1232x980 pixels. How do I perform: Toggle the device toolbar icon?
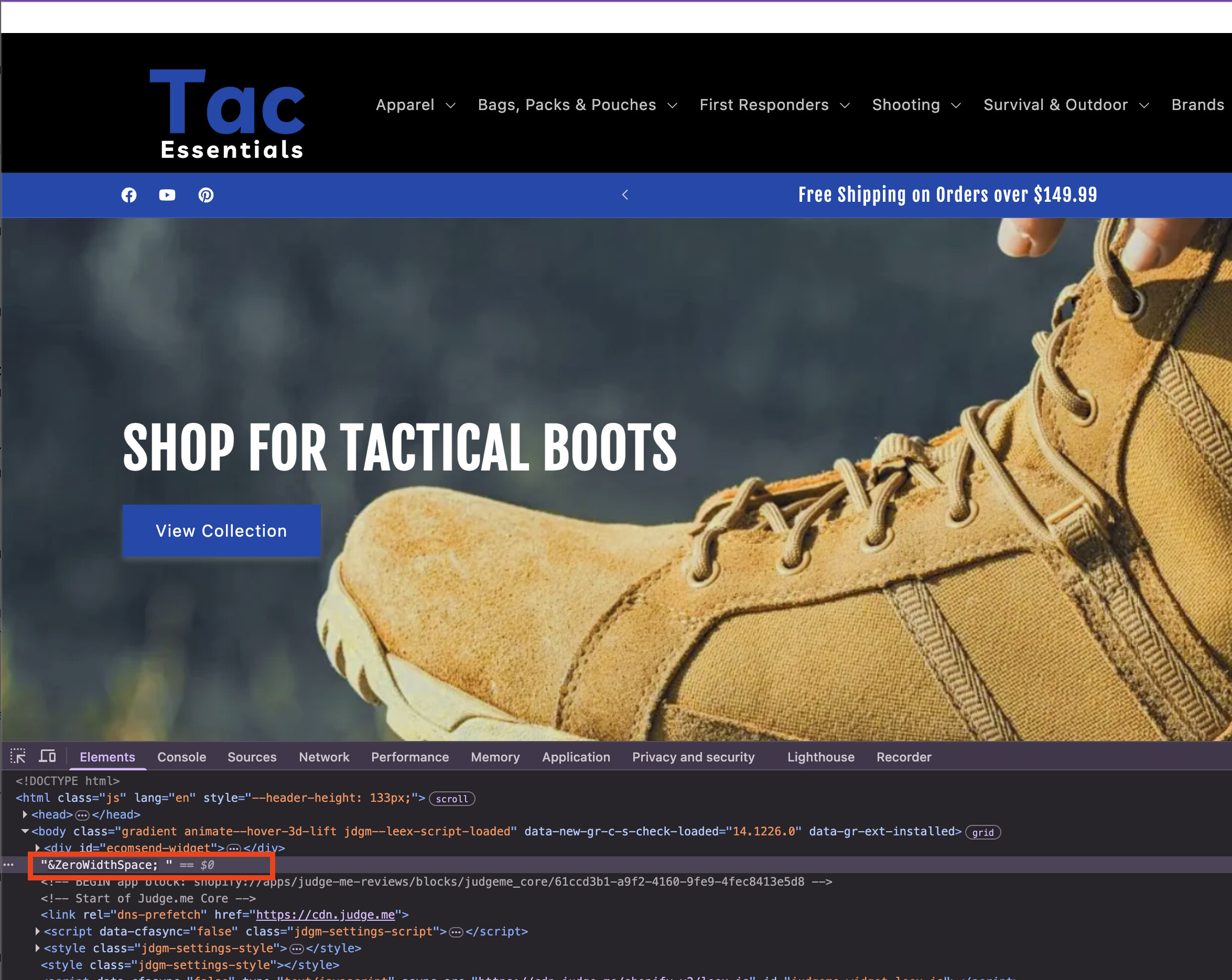(47, 757)
